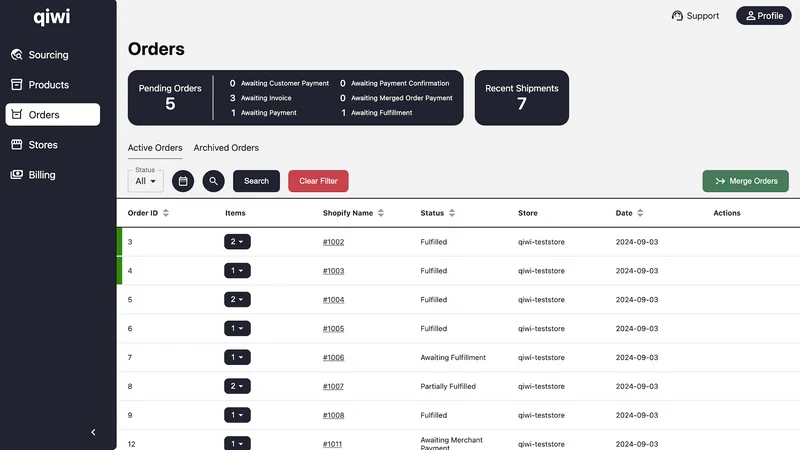Expand items for order #1002
The height and width of the screenshot is (450, 800).
tap(237, 242)
